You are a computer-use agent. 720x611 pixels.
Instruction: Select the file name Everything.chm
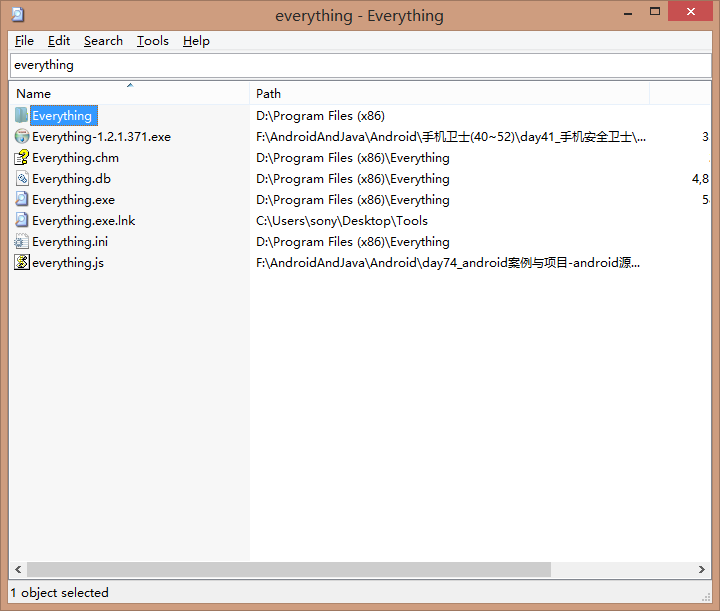coord(75,158)
